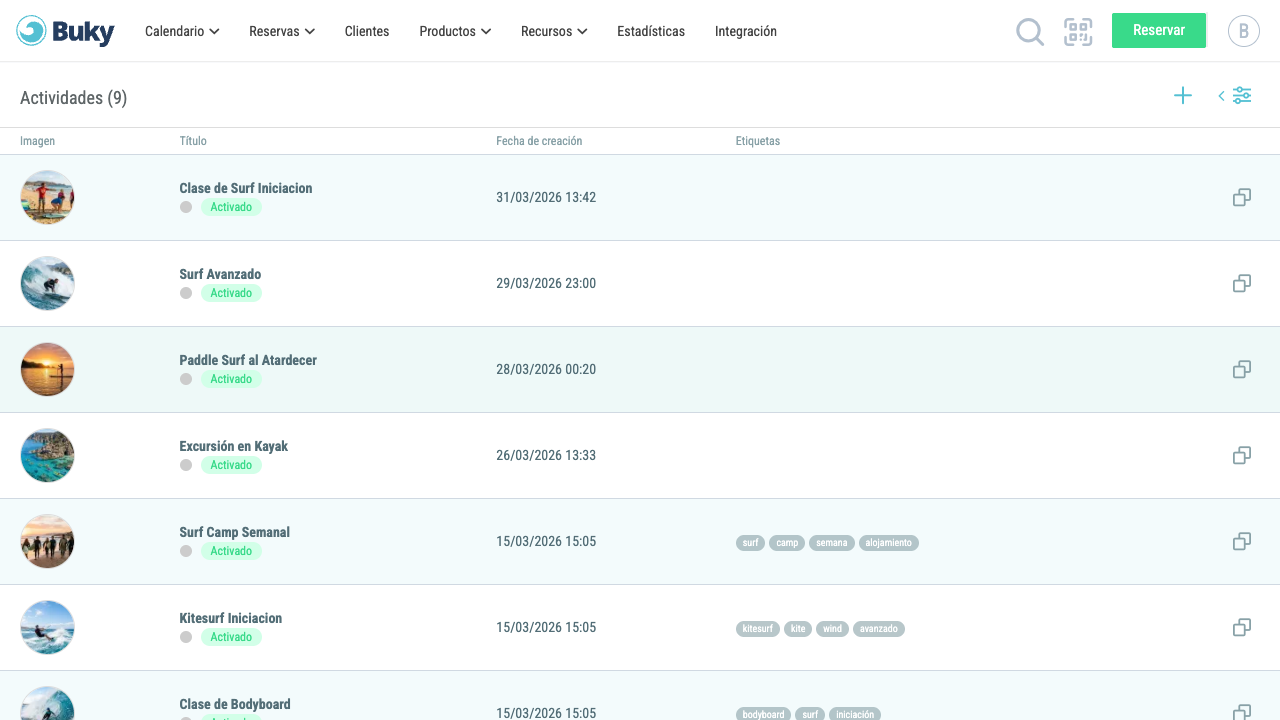Image resolution: width=1280 pixels, height=720 pixels.
Task: Open the search magnifier icon
Action: 1030,32
